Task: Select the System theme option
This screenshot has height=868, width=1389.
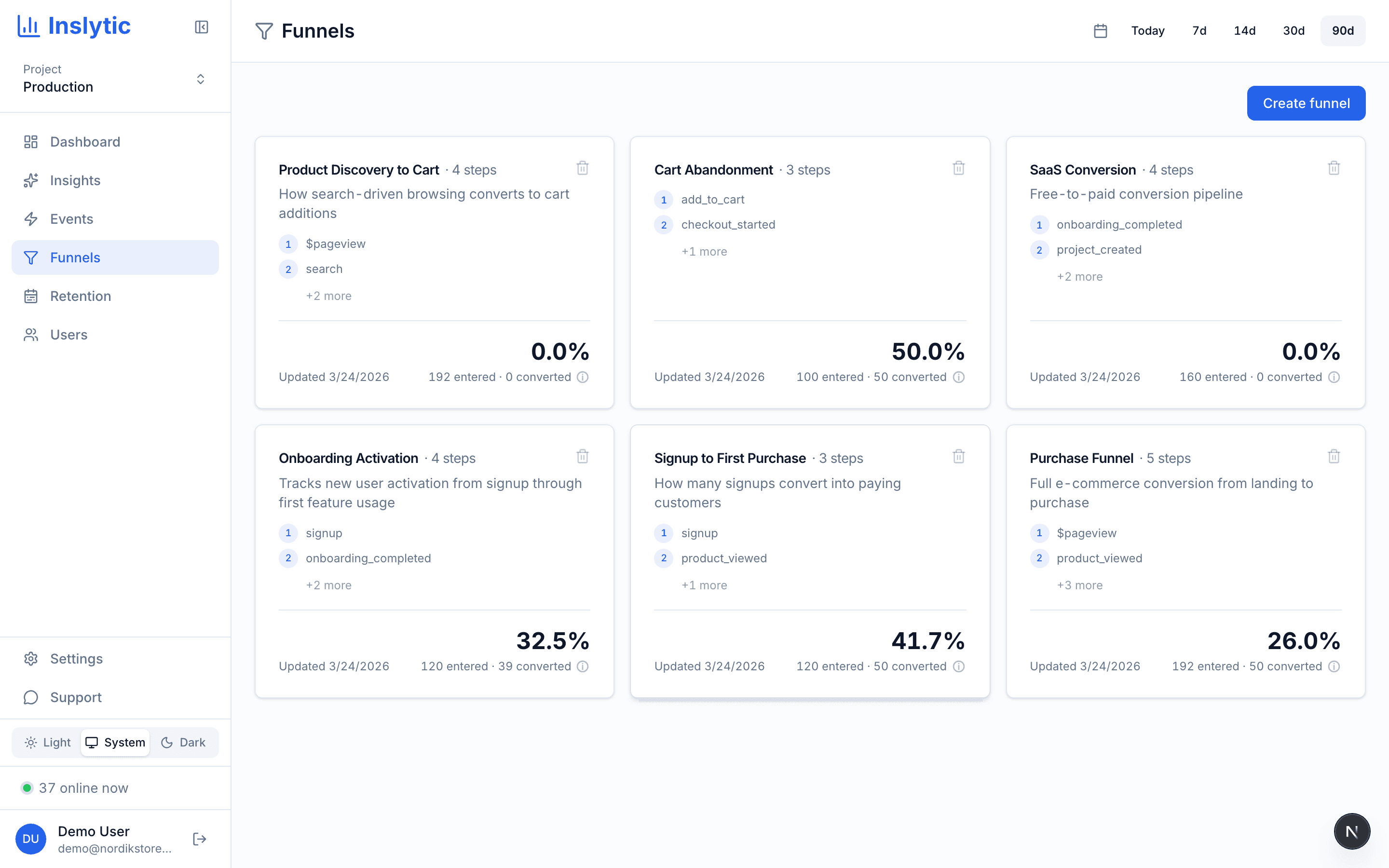Action: point(115,742)
